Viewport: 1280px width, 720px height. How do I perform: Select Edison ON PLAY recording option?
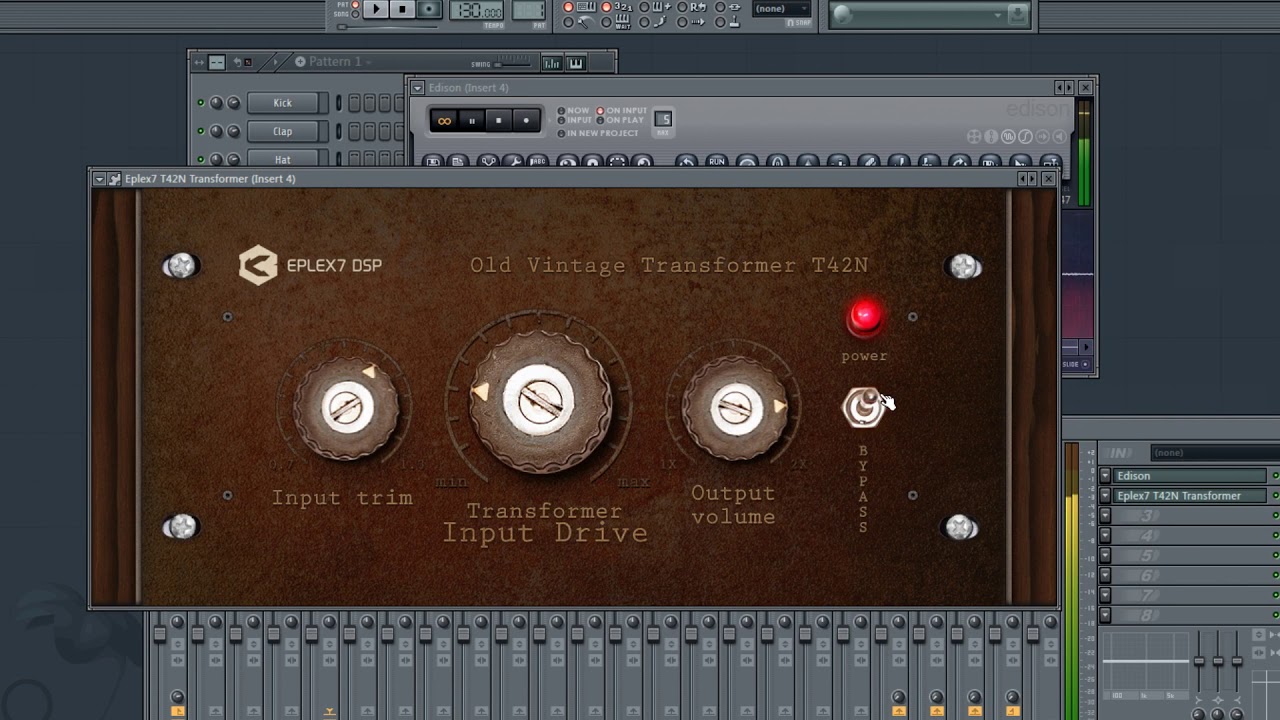pyautogui.click(x=621, y=120)
